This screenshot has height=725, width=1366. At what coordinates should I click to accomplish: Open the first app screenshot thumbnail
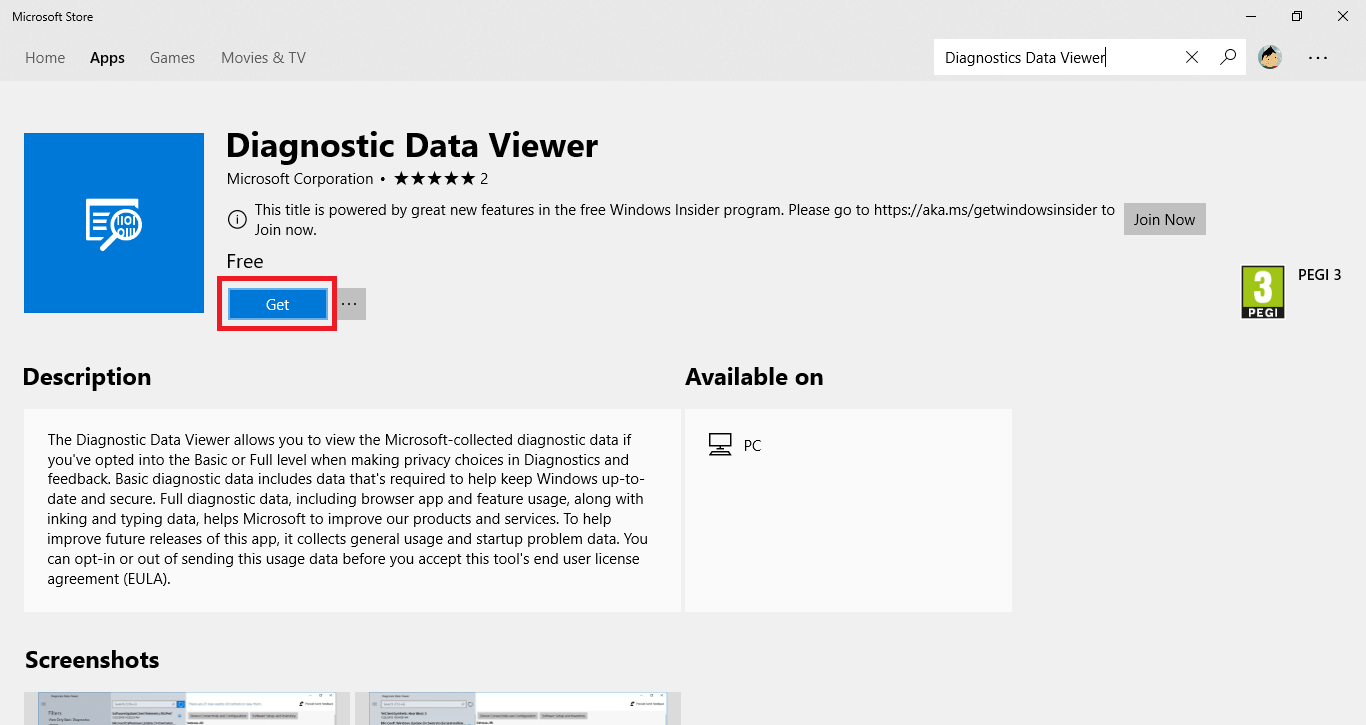pos(187,708)
